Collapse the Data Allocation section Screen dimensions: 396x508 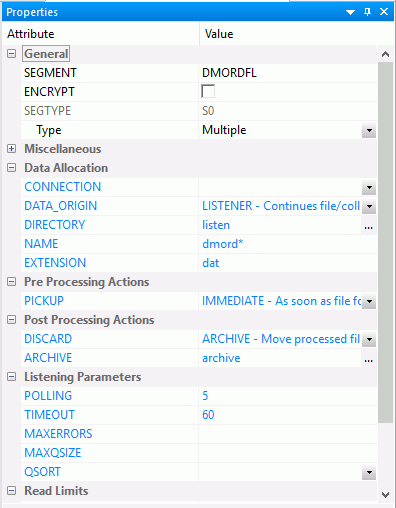[x=11, y=168]
